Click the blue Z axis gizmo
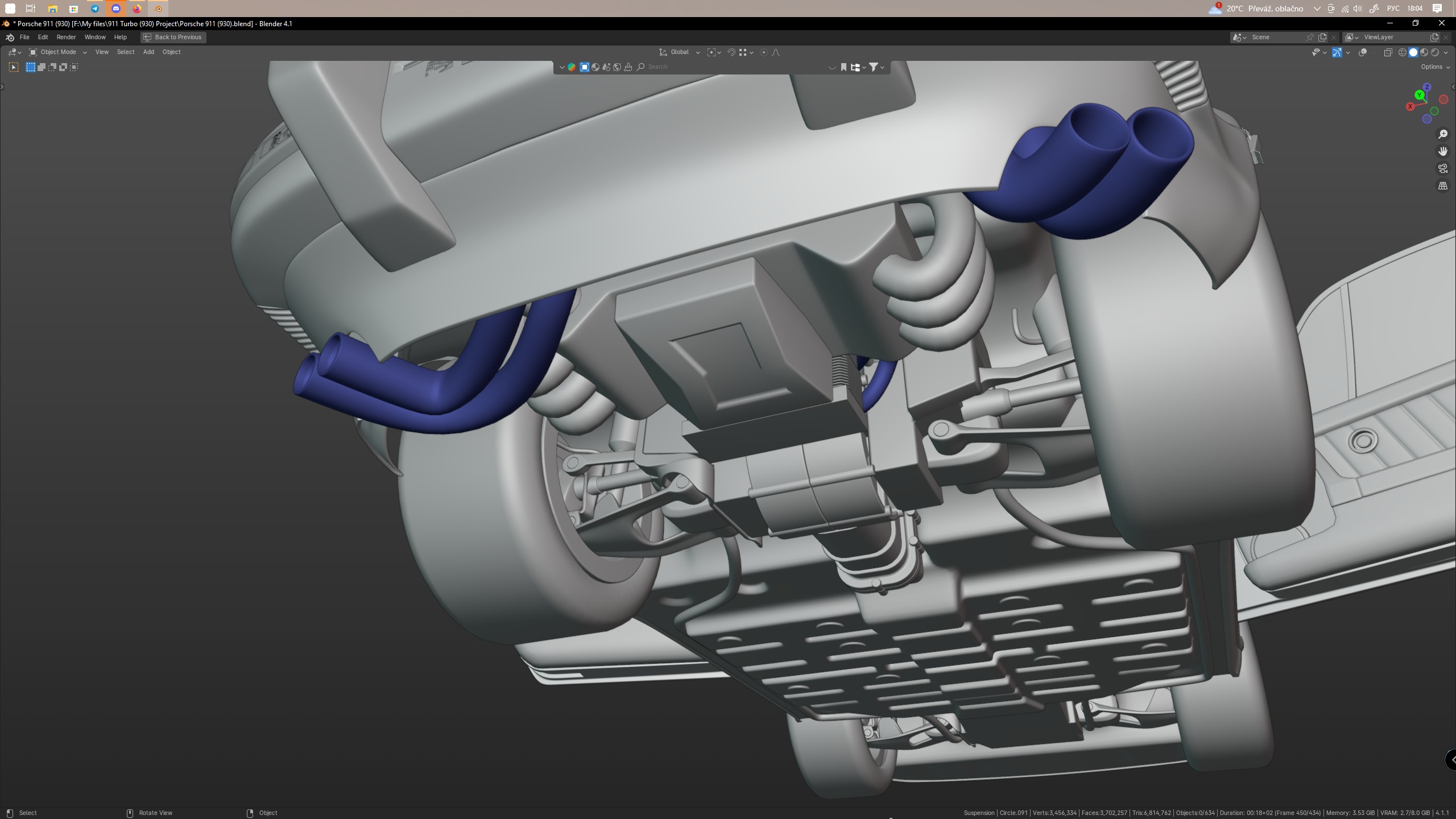1456x819 pixels. (1427, 87)
